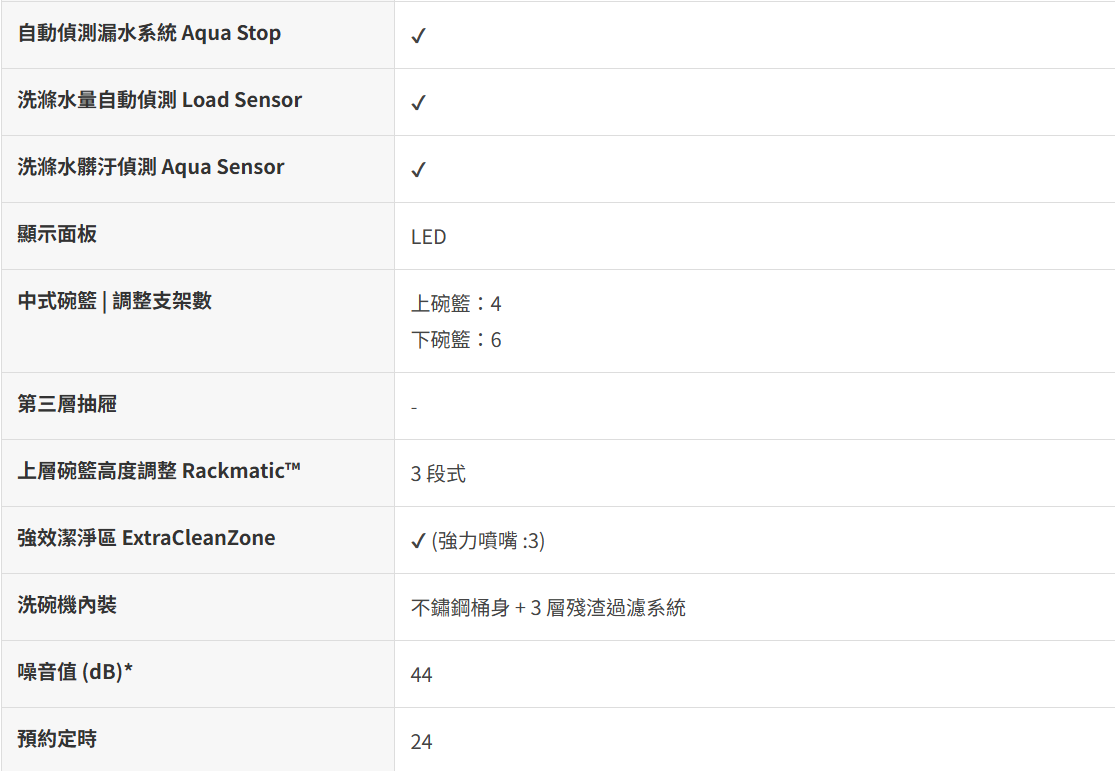Click the 第三層抽屜 label
Screen dimensions: 1115x771
tap(67, 404)
